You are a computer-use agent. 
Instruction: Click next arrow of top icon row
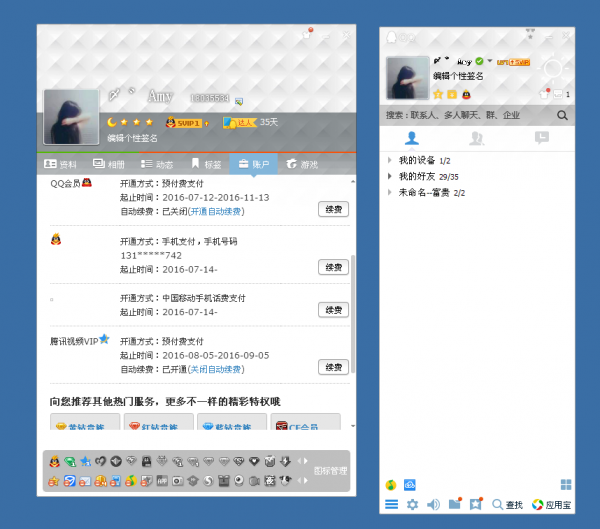[306, 461]
